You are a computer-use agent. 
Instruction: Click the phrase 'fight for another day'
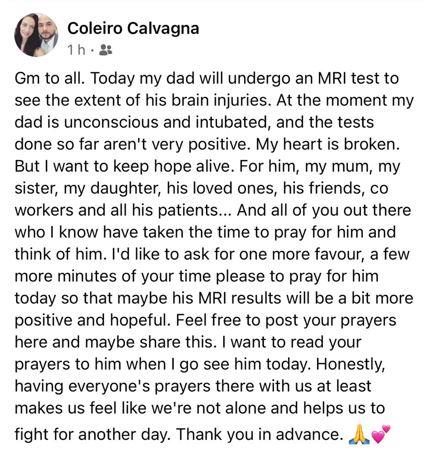point(90,435)
